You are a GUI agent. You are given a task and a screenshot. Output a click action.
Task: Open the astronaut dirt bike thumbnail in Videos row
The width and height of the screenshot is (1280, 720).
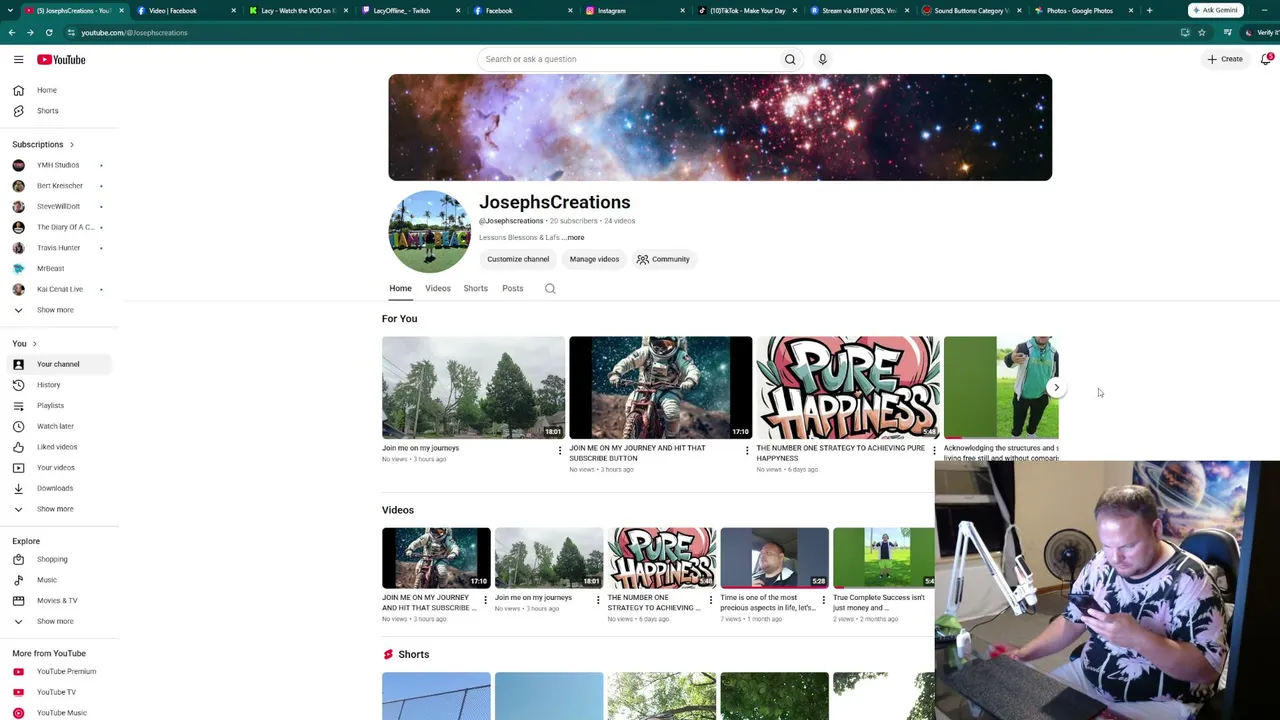tap(436, 558)
